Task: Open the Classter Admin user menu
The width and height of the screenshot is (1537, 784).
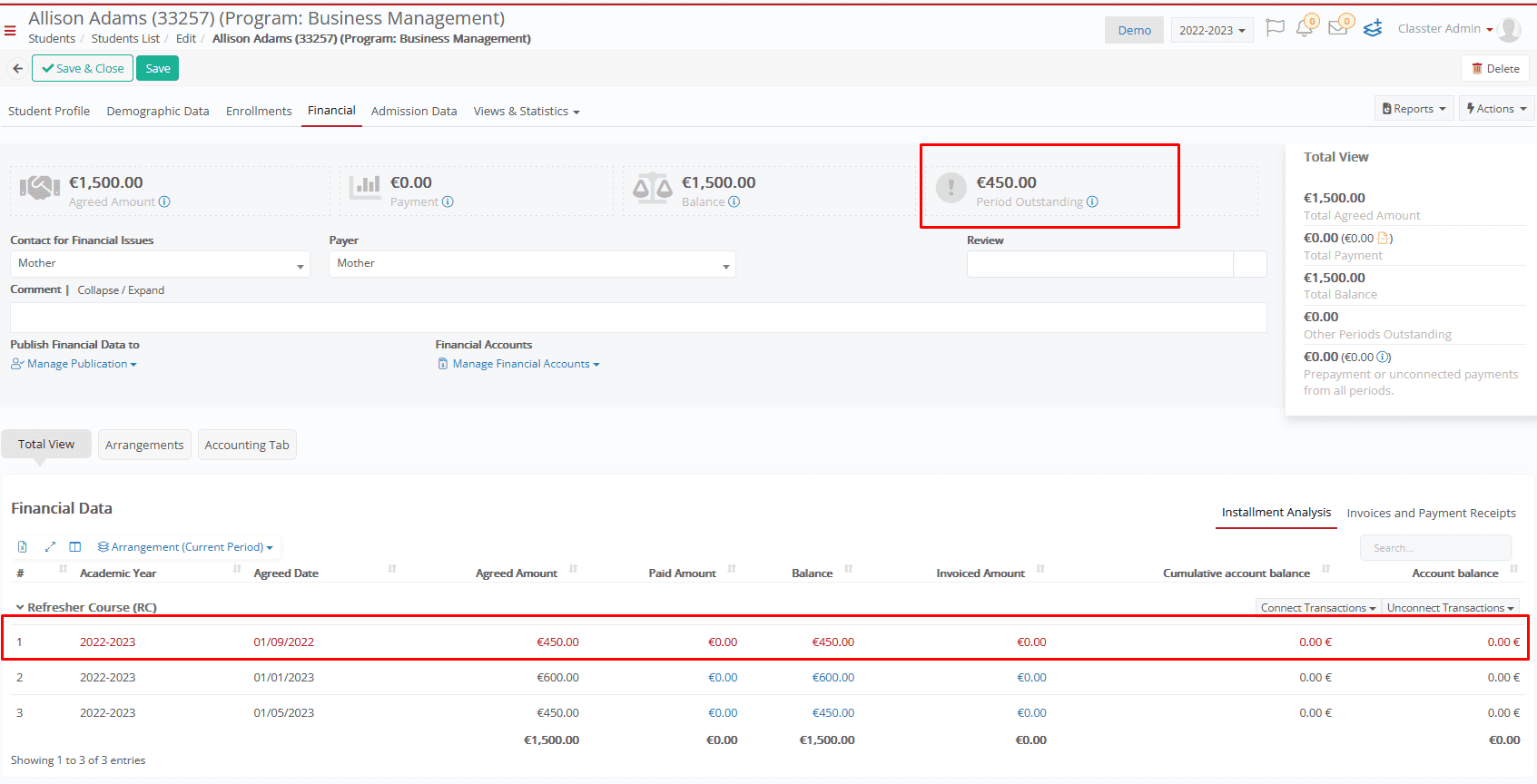Action: click(1444, 29)
